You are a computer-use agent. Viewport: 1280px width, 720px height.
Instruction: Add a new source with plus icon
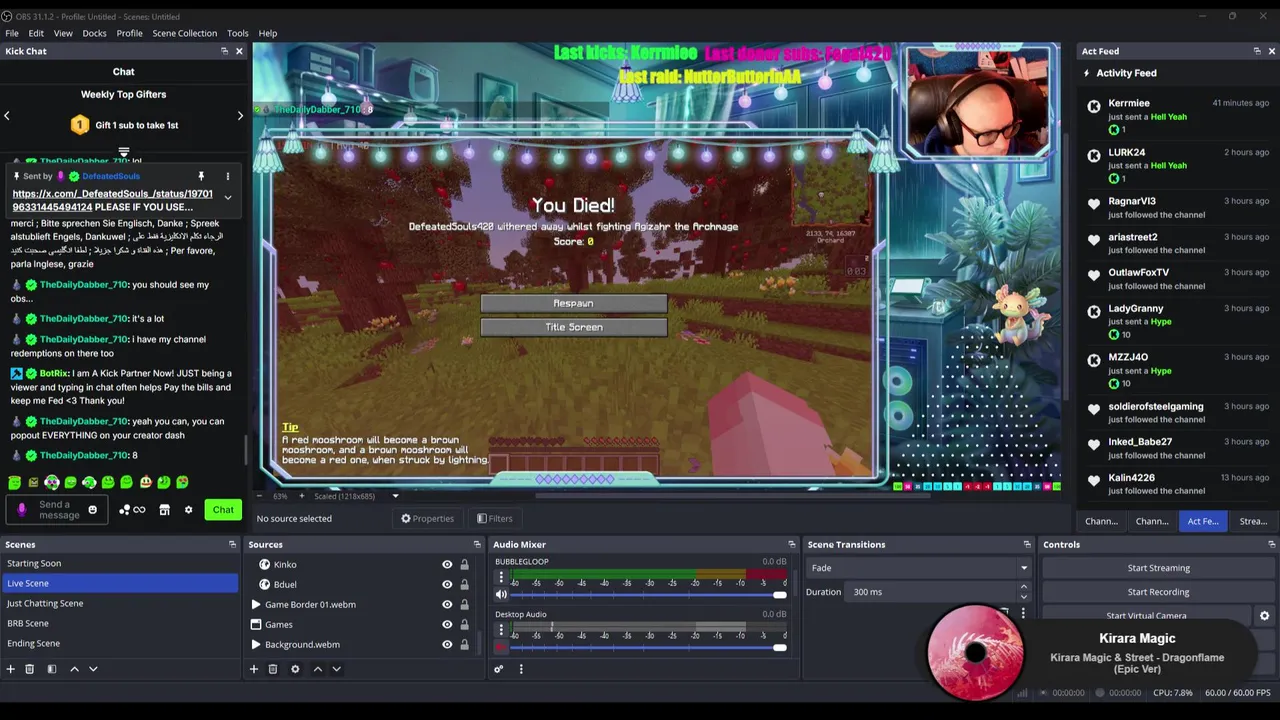point(254,669)
